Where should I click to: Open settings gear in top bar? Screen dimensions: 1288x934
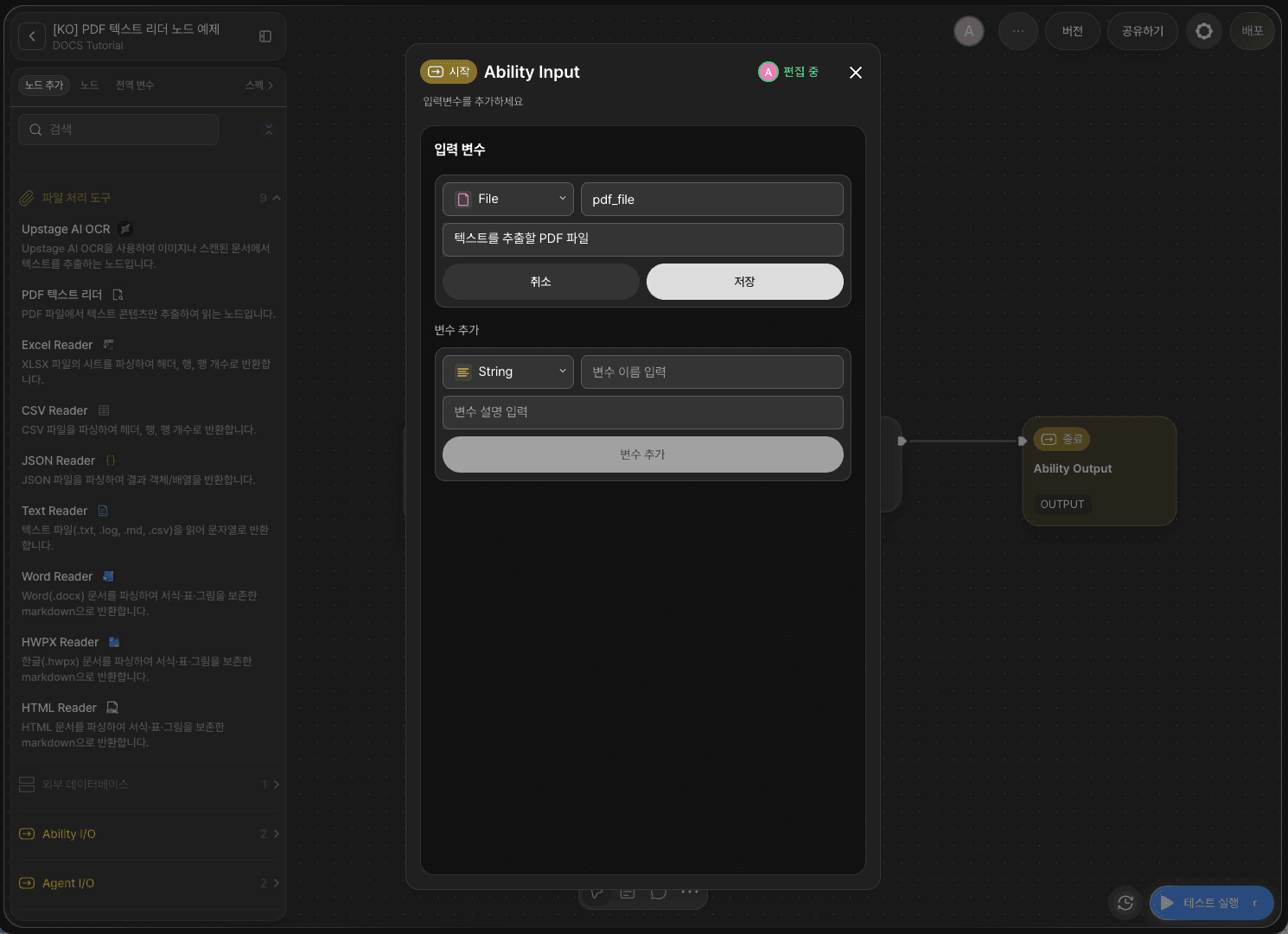pyautogui.click(x=1204, y=31)
